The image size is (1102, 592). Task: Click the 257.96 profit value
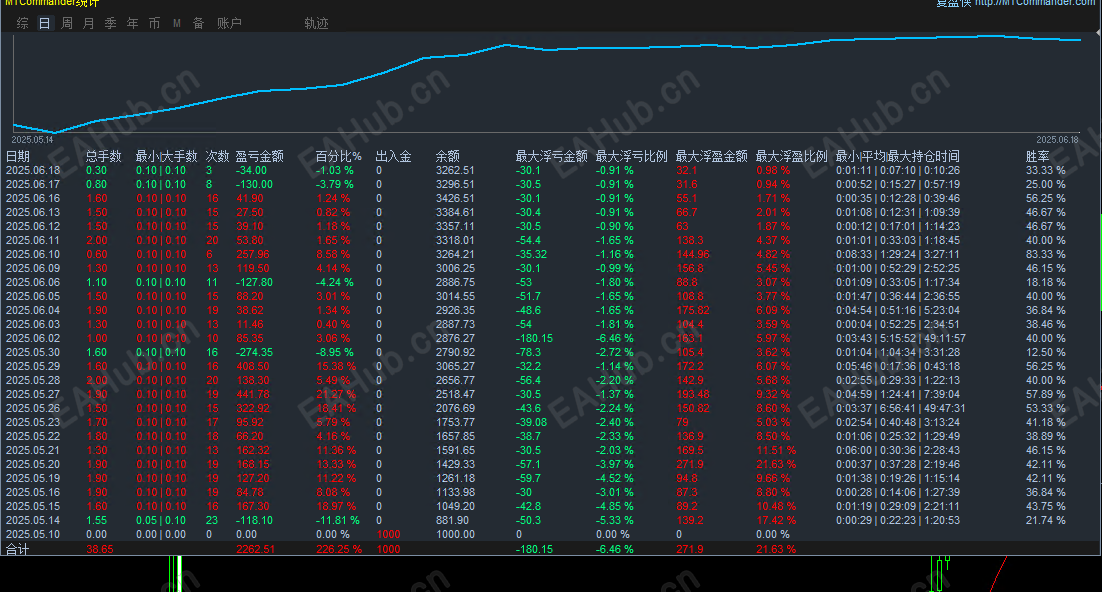point(253,254)
